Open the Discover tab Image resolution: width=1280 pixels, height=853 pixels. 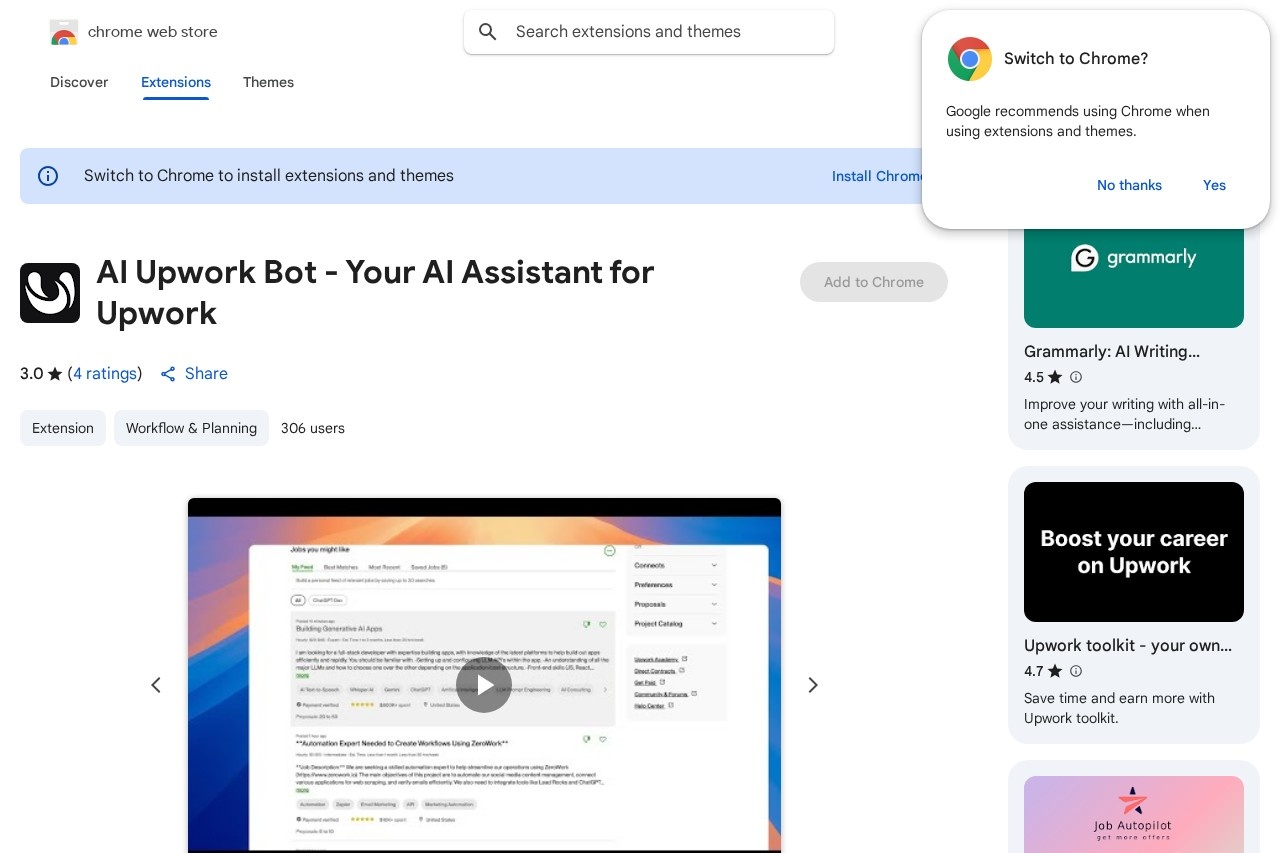tap(79, 83)
